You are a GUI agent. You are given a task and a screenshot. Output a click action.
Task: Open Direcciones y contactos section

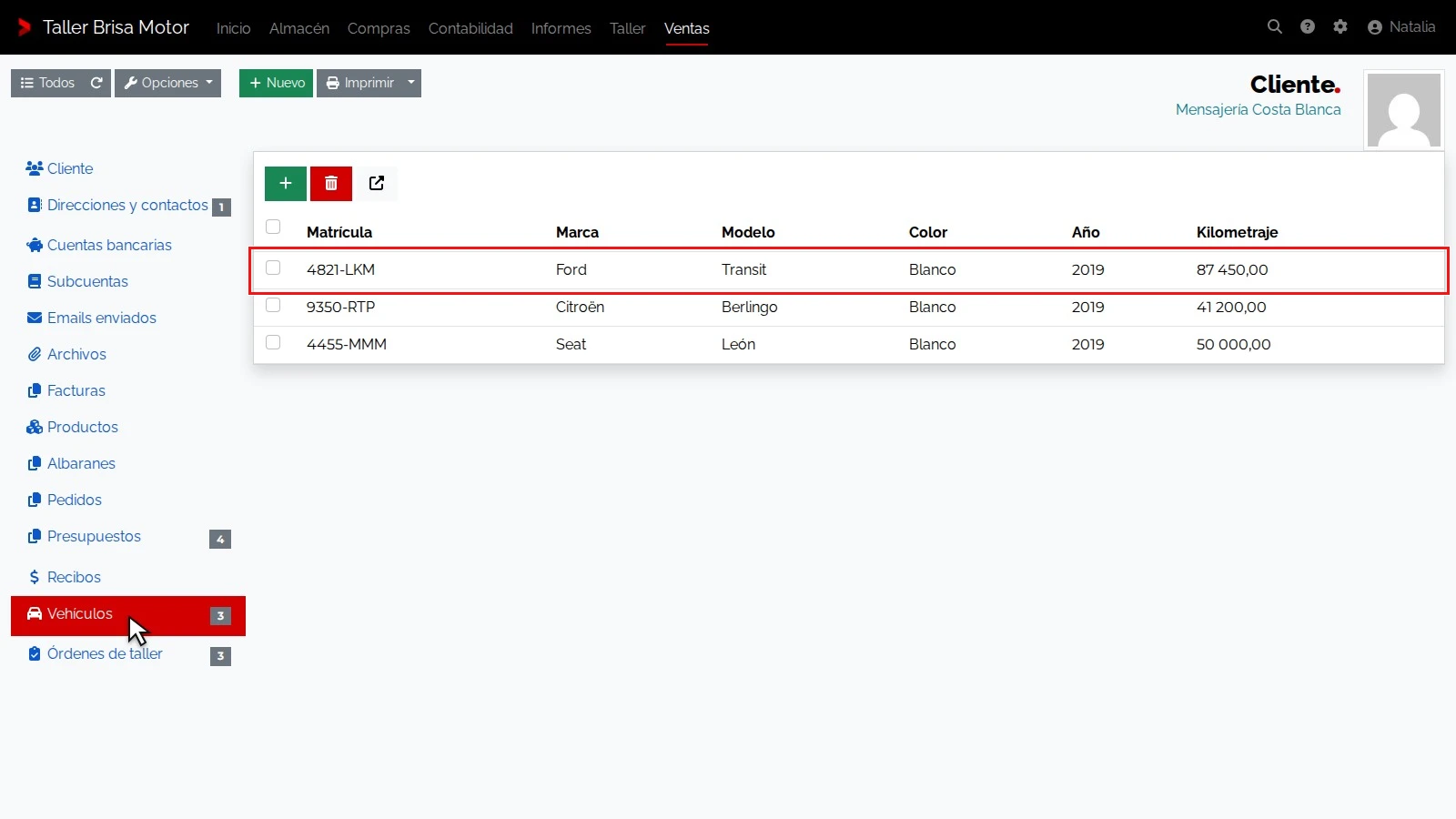(x=128, y=205)
